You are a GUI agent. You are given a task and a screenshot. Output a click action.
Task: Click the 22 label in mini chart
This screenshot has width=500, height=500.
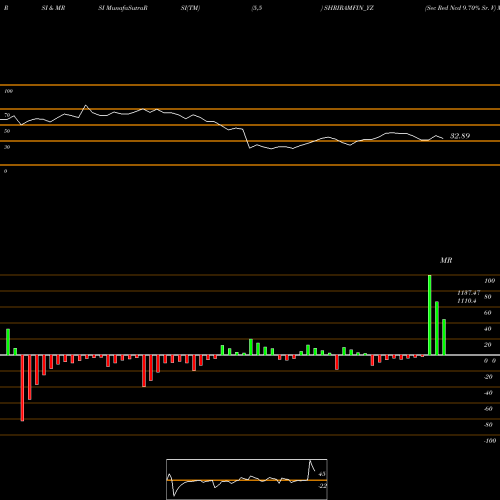click(x=323, y=486)
